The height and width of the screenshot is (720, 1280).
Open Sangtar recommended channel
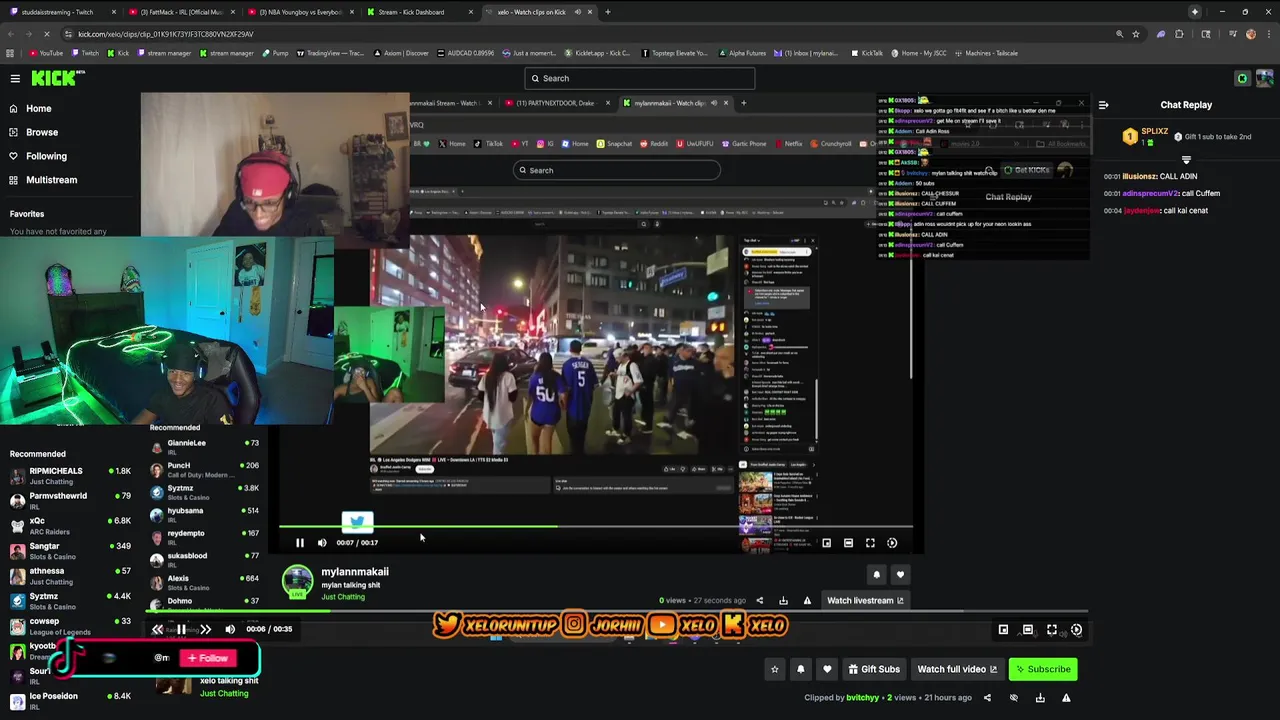click(70, 551)
